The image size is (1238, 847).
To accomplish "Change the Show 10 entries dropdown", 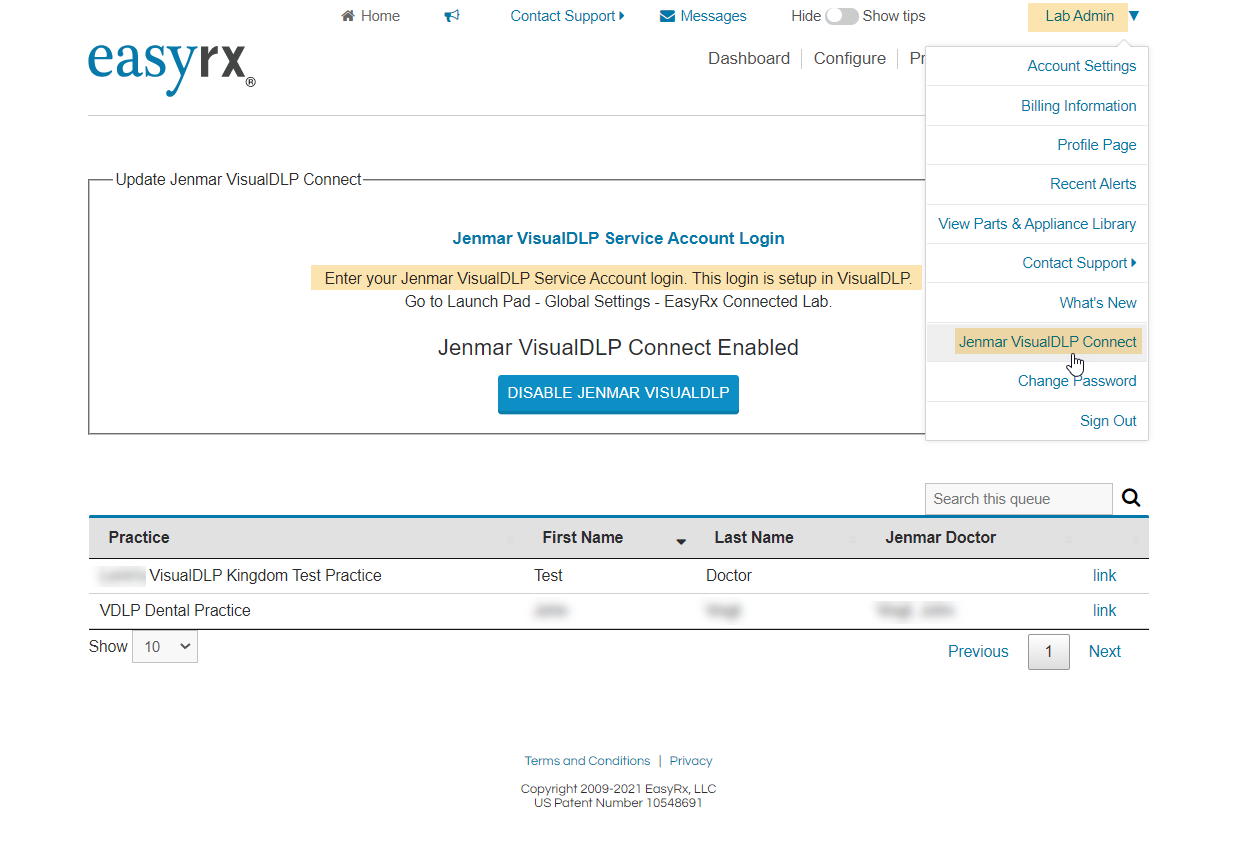I will click(x=165, y=646).
